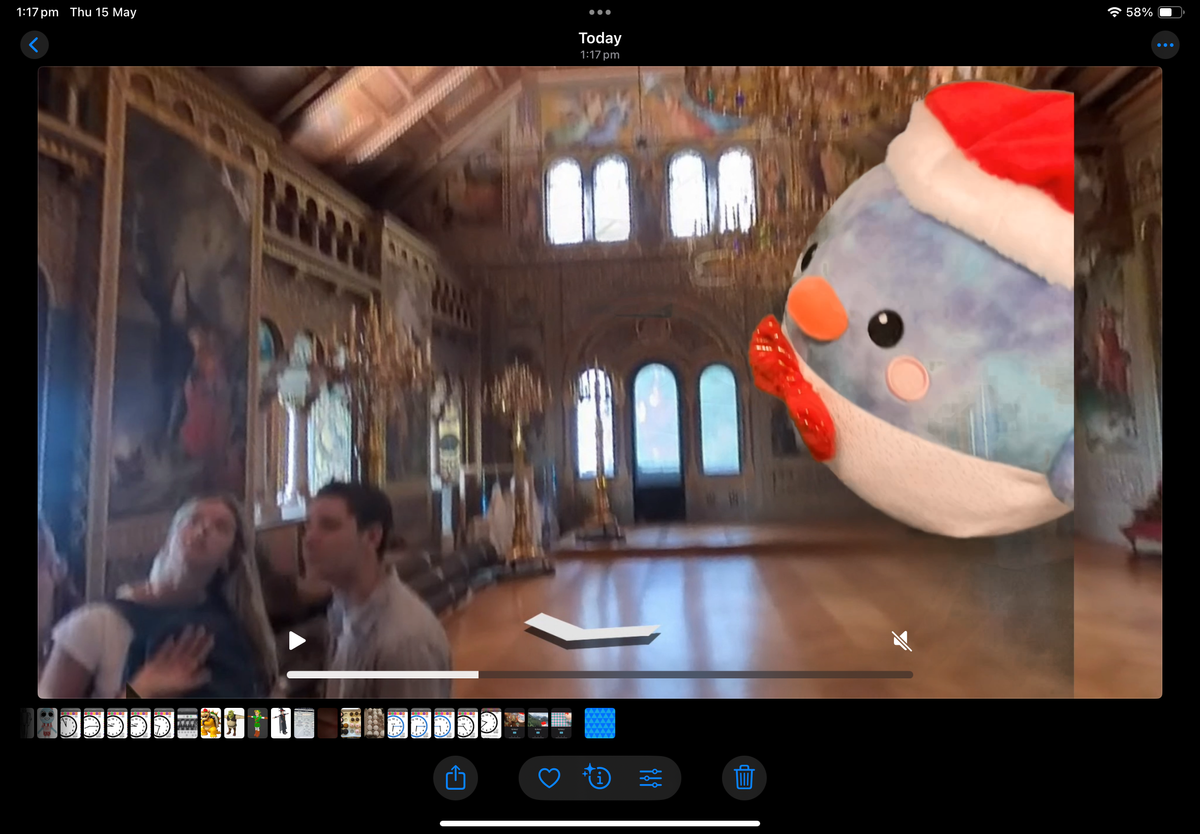Screen dimensions: 1200x834
Task: Select the Shrek character thumbnail
Action: (234, 723)
